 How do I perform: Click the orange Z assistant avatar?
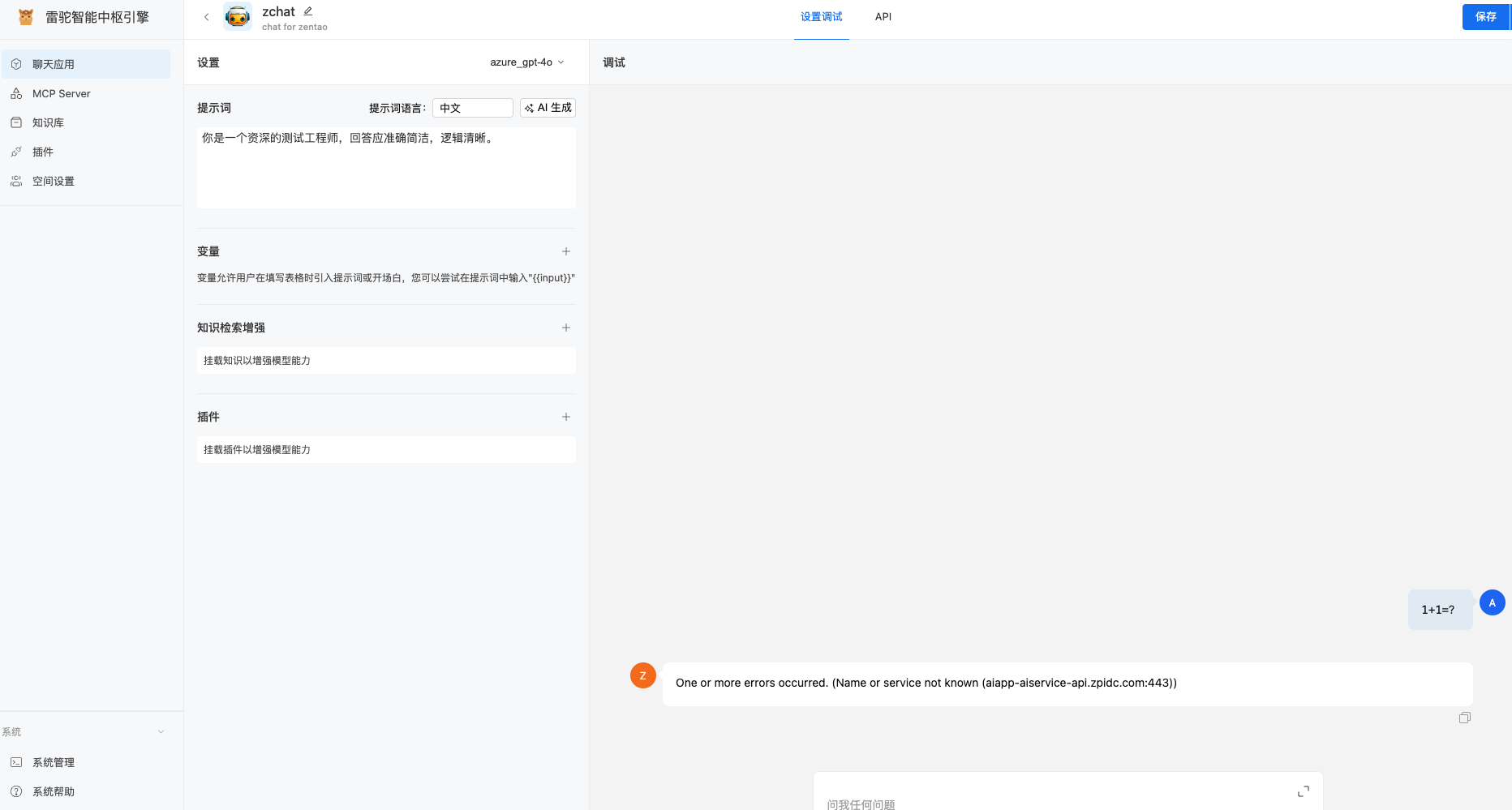643,675
